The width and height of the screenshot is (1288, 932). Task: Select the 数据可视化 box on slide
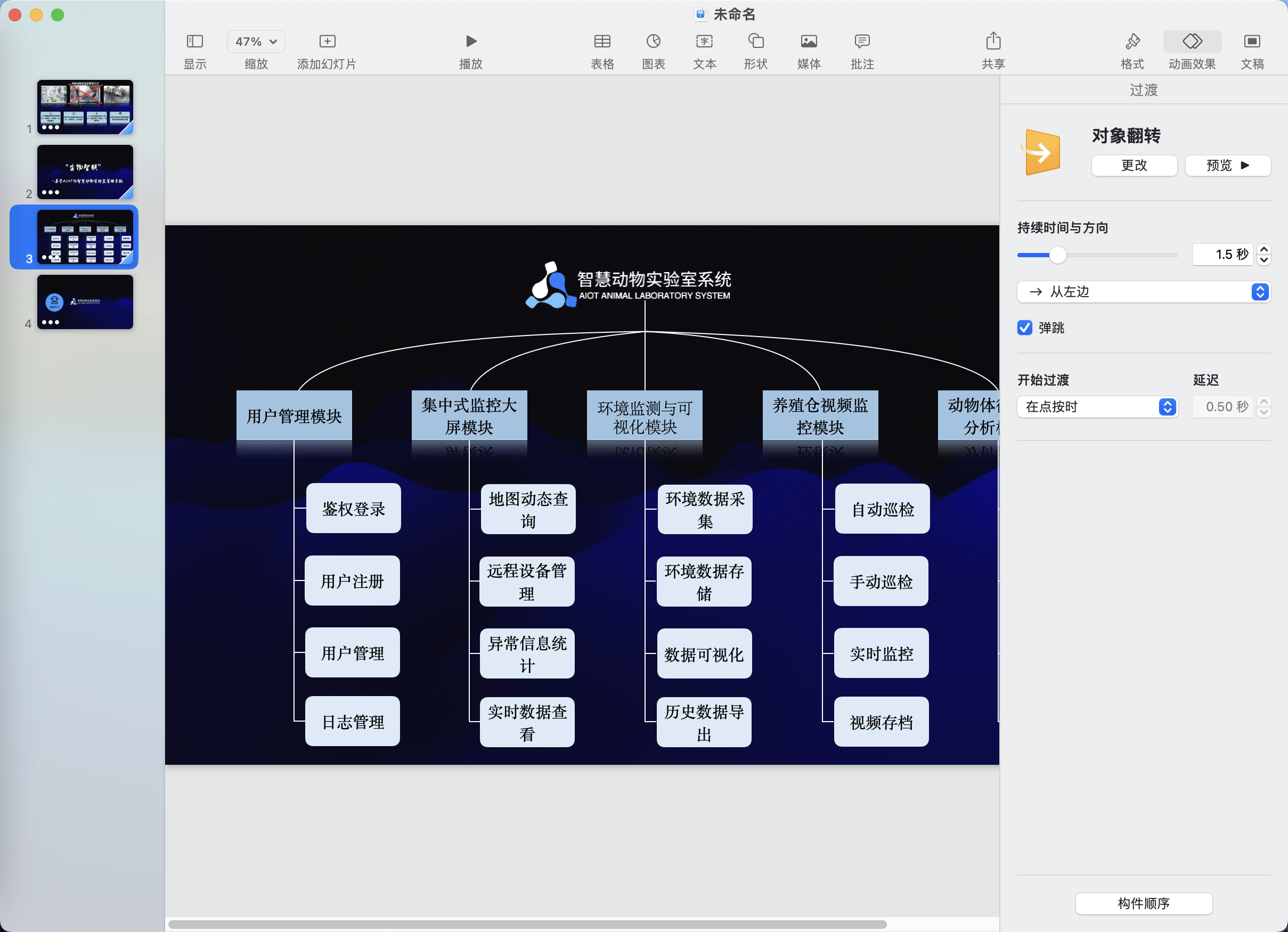tap(704, 653)
